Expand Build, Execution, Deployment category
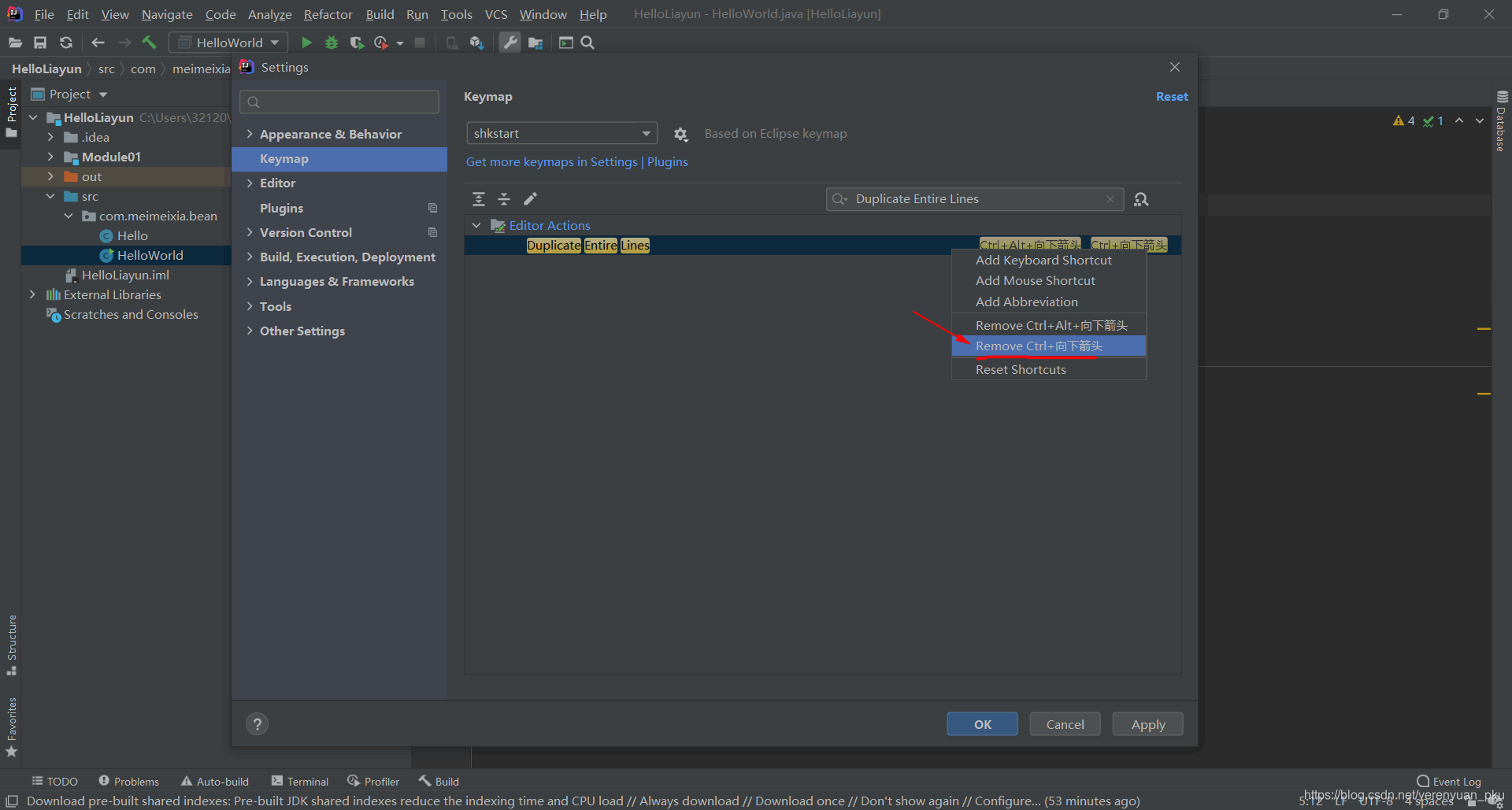Image resolution: width=1512 pixels, height=810 pixels. (250, 257)
